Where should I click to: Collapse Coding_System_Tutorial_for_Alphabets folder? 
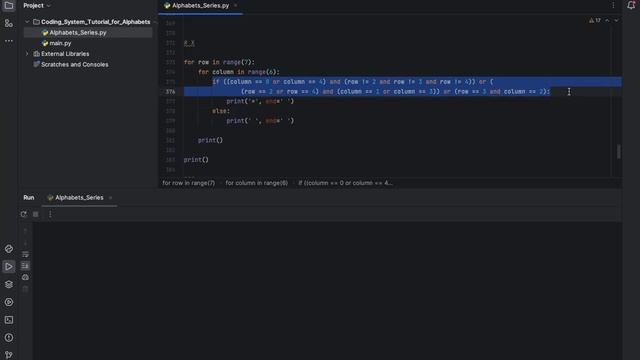[x=27, y=22]
